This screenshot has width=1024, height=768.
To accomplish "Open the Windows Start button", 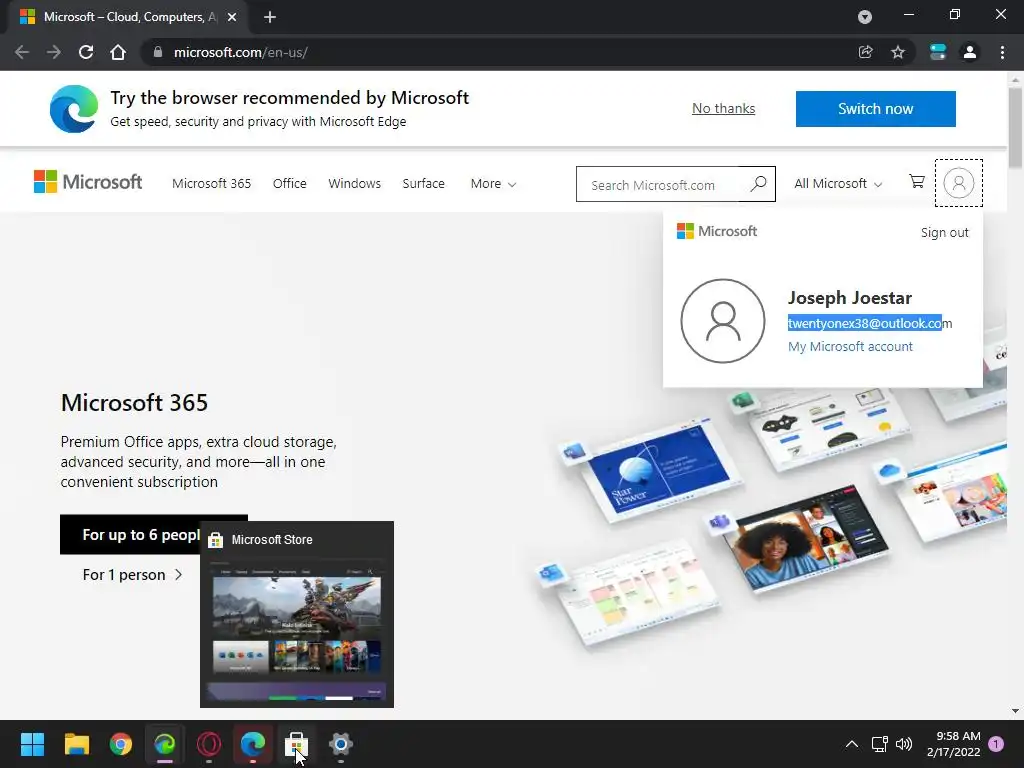I will 32,744.
